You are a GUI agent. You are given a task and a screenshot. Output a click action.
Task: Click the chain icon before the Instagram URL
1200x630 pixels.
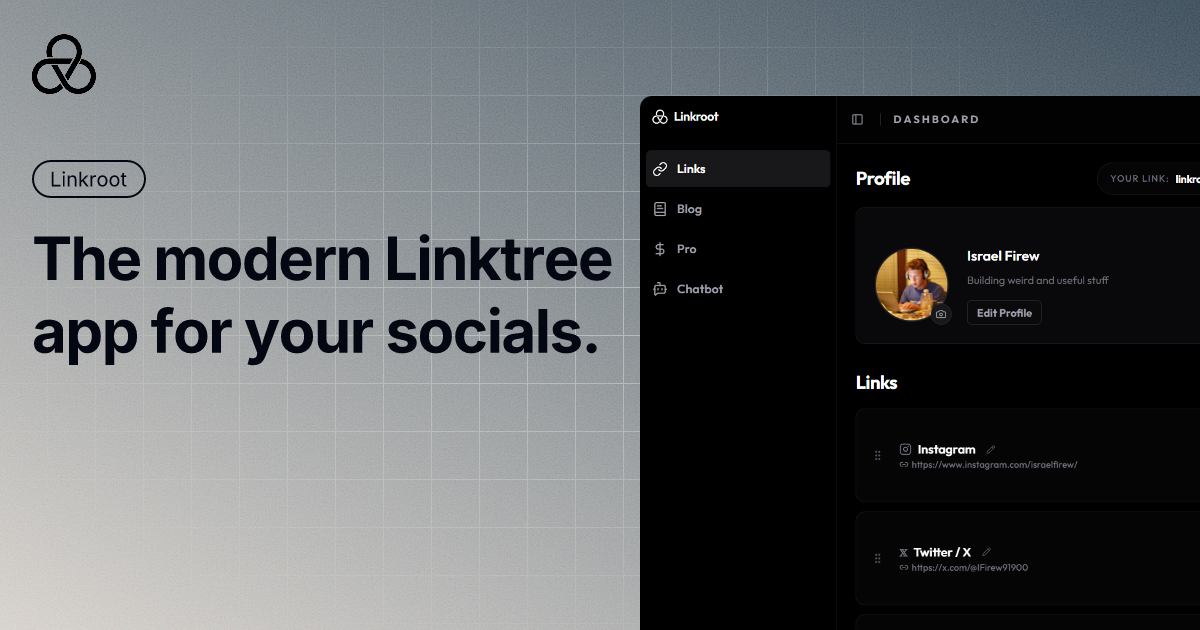905,464
